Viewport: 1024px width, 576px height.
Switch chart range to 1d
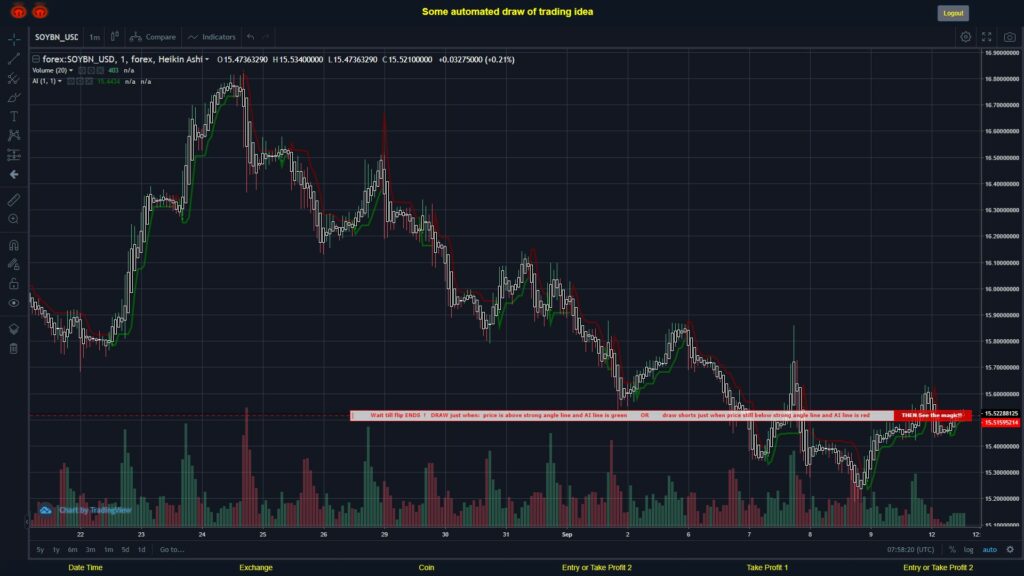pyautogui.click(x=140, y=549)
